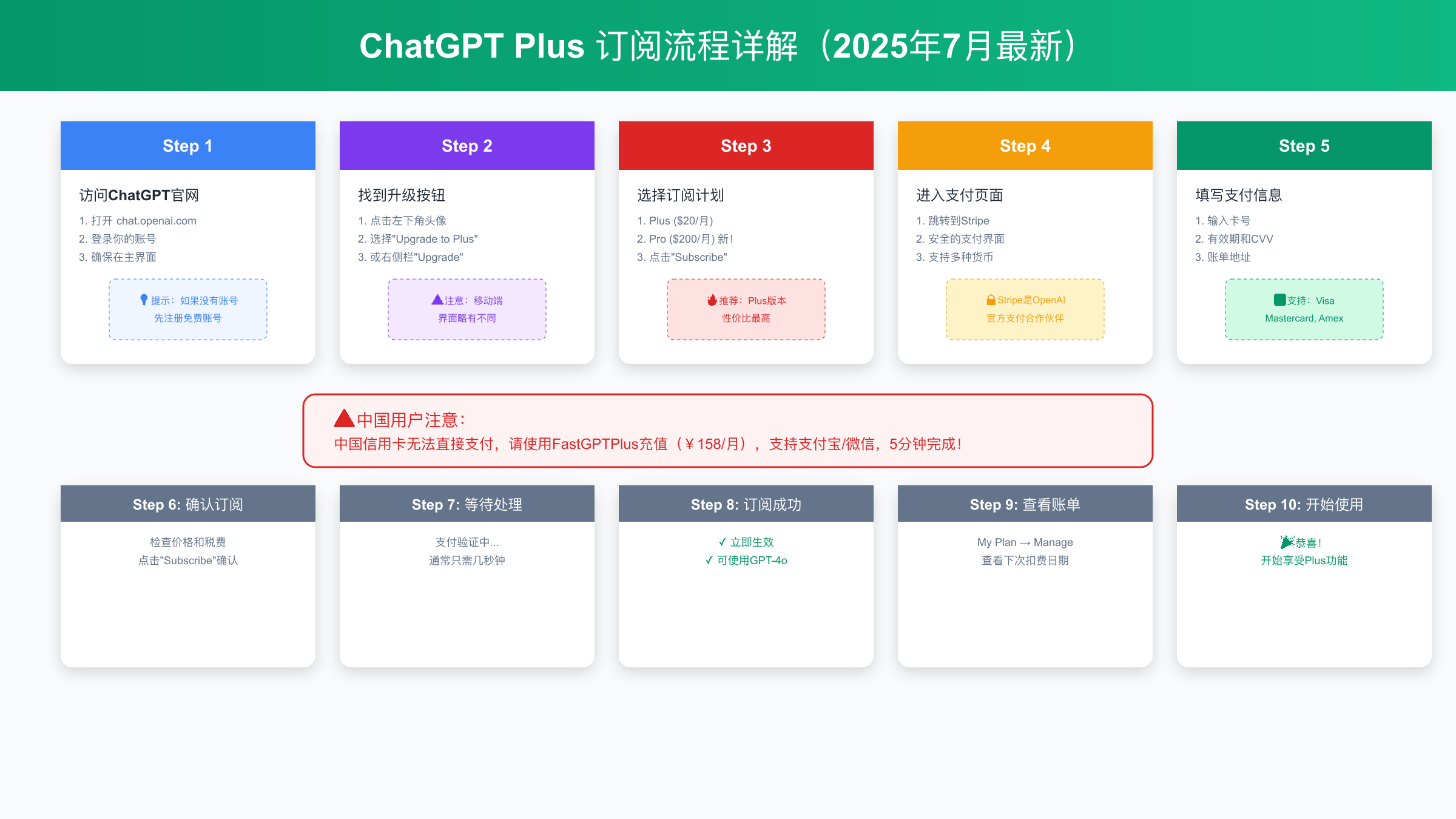This screenshot has height=819, width=1456.
Task: Select the red Step 3 header
Action: (x=746, y=146)
